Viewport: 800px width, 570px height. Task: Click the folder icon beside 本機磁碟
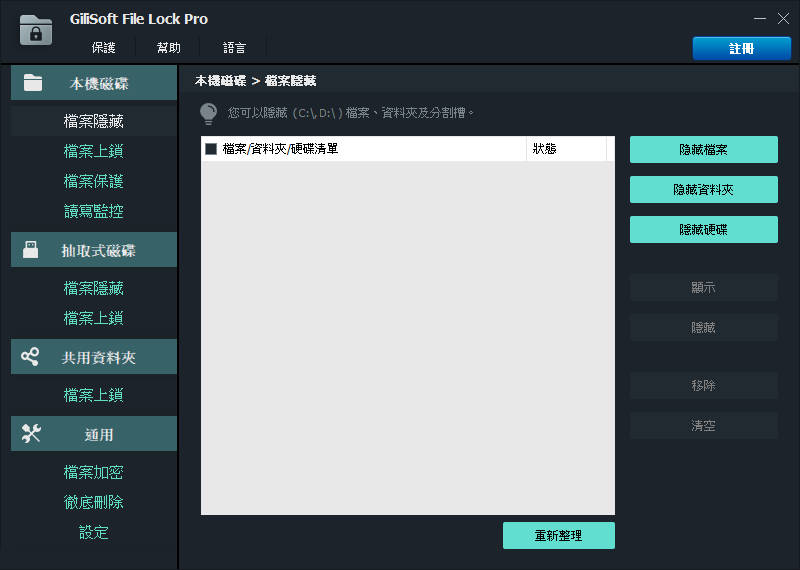(x=33, y=83)
